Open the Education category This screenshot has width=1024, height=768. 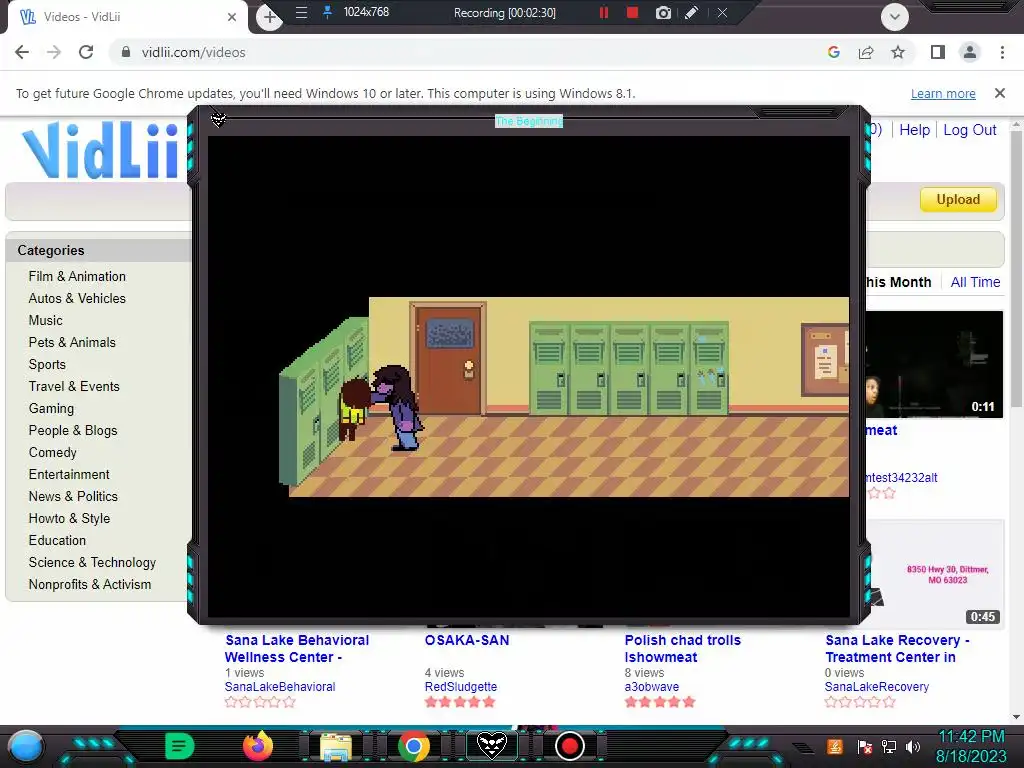point(57,541)
